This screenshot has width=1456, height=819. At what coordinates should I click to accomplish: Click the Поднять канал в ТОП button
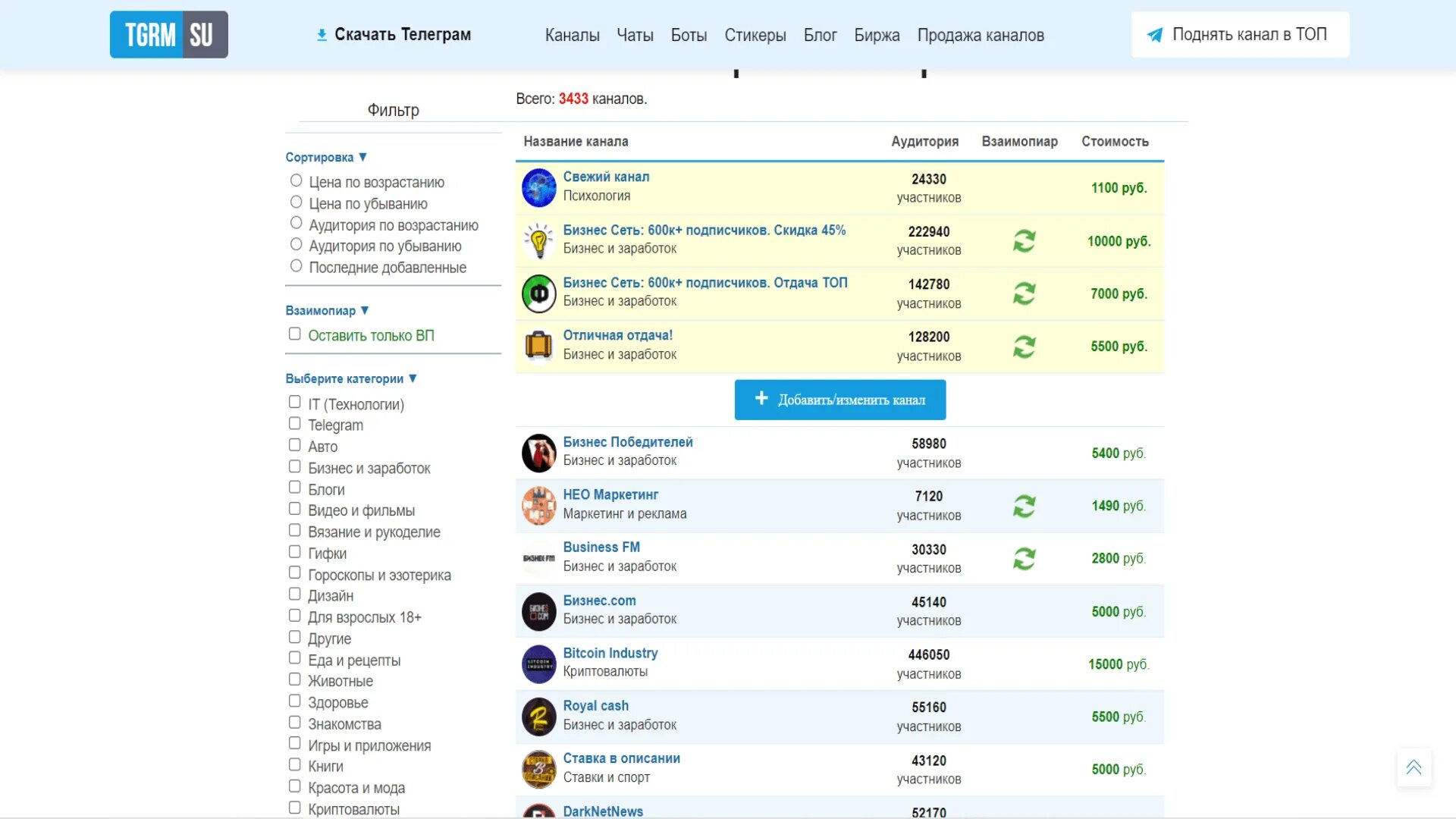(x=1240, y=35)
